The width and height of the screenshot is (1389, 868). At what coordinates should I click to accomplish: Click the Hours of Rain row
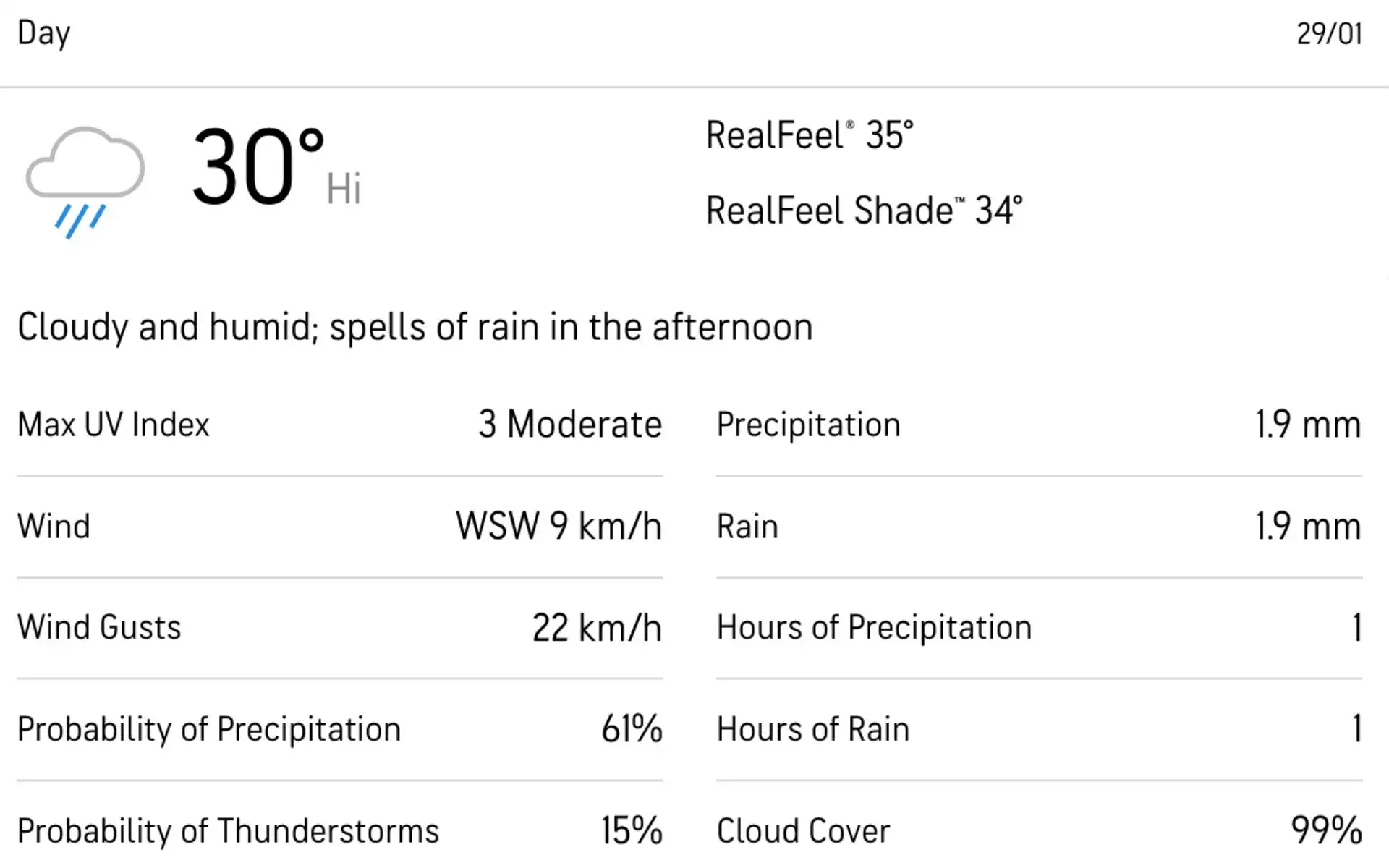(1040, 729)
